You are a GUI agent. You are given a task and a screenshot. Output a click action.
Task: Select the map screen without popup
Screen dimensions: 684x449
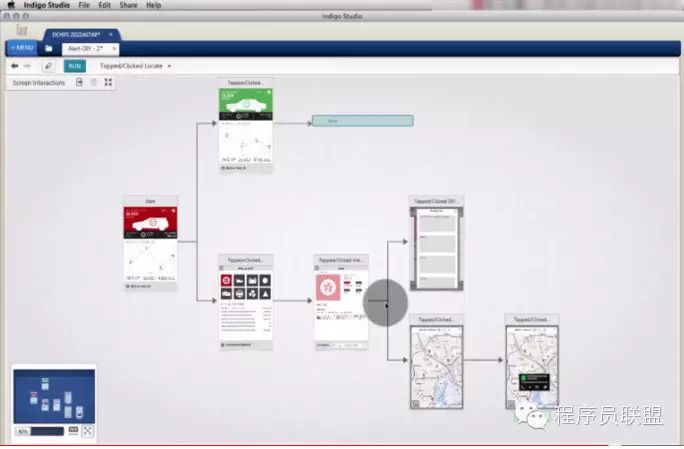436,362
